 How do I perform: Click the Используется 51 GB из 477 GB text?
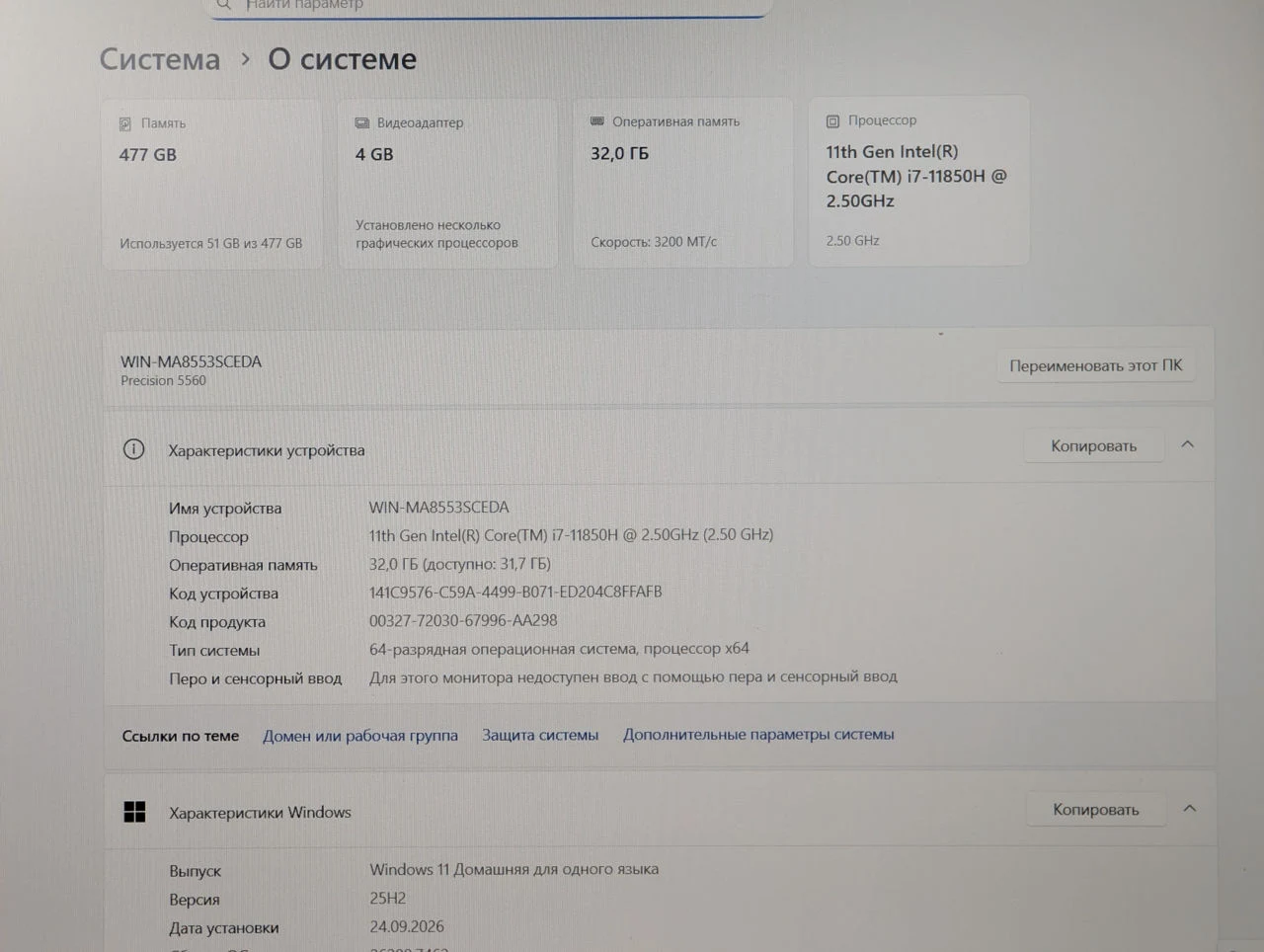coord(211,243)
